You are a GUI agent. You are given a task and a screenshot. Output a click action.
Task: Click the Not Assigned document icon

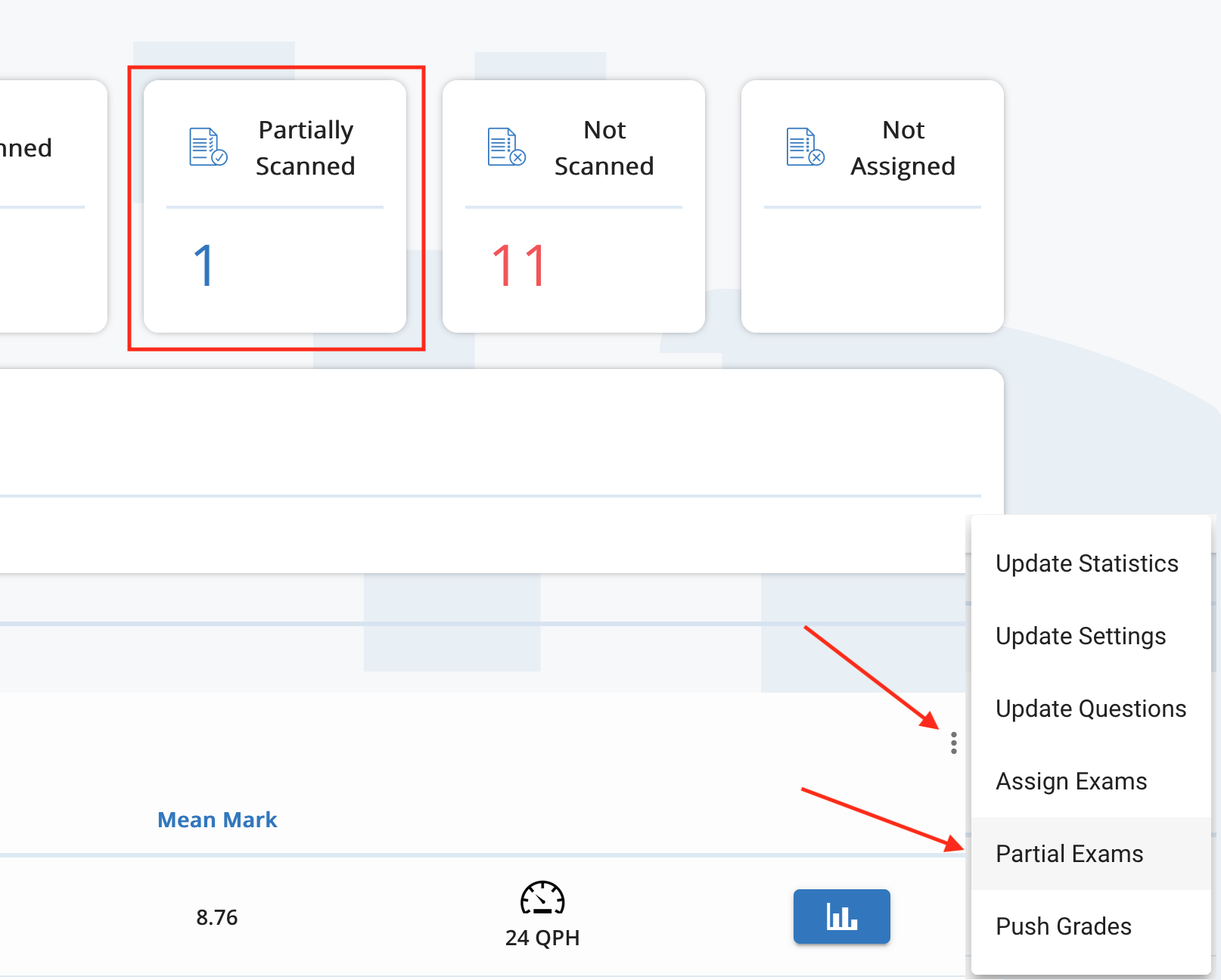[806, 147]
